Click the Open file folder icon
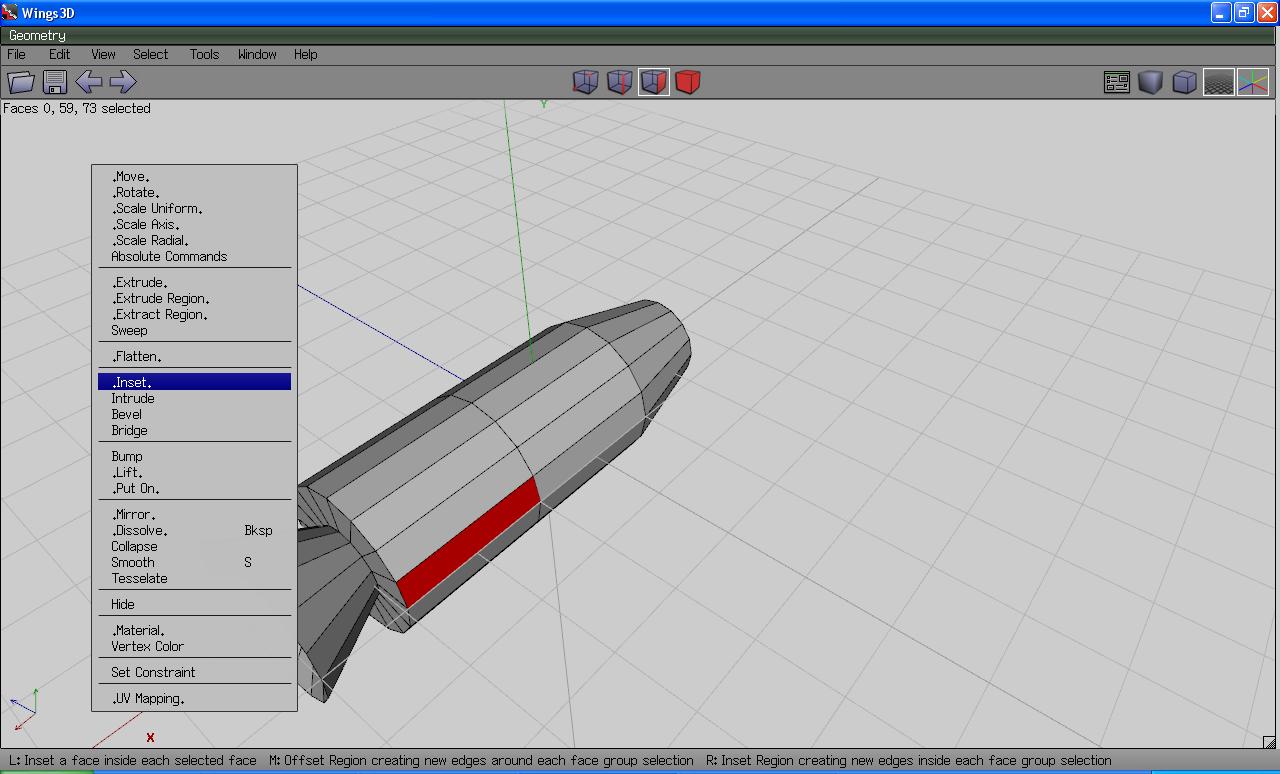1280x774 pixels. point(21,82)
